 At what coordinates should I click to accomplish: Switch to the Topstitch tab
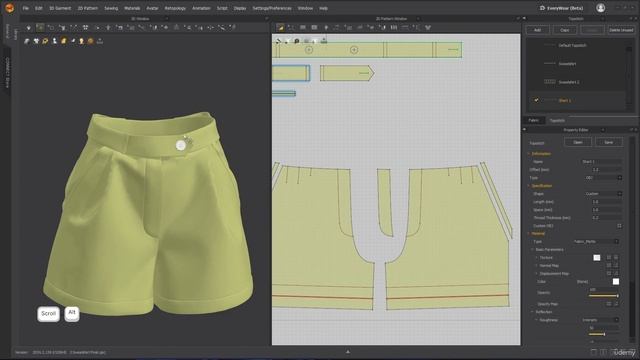[x=557, y=120]
